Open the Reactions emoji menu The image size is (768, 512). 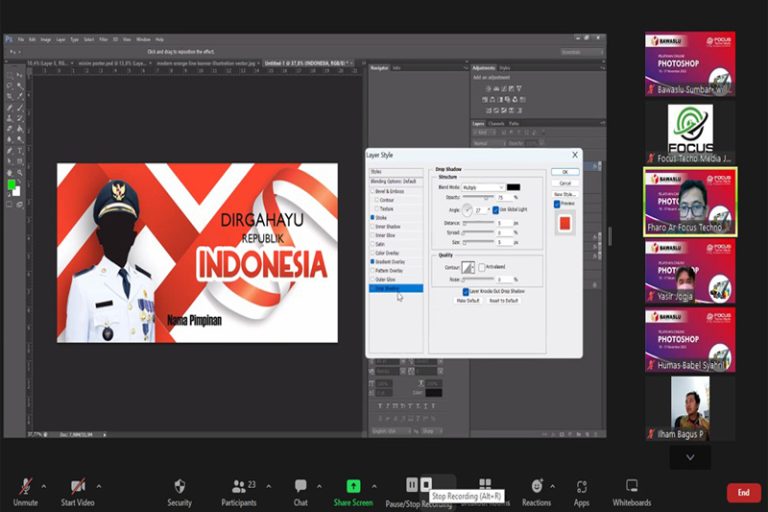(536, 486)
